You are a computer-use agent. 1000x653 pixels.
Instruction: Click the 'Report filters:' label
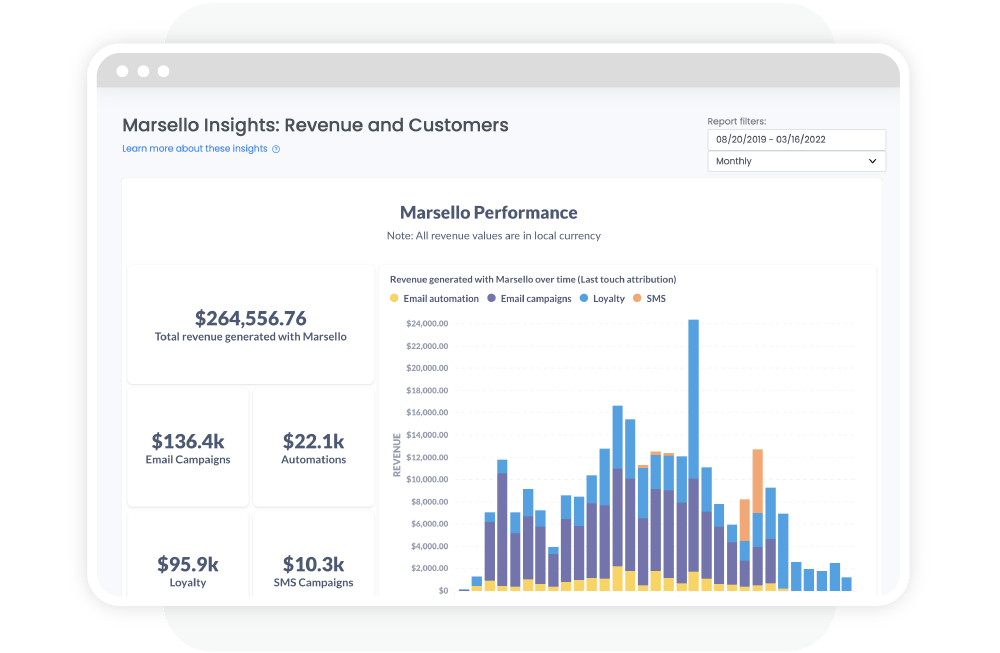[x=737, y=121]
